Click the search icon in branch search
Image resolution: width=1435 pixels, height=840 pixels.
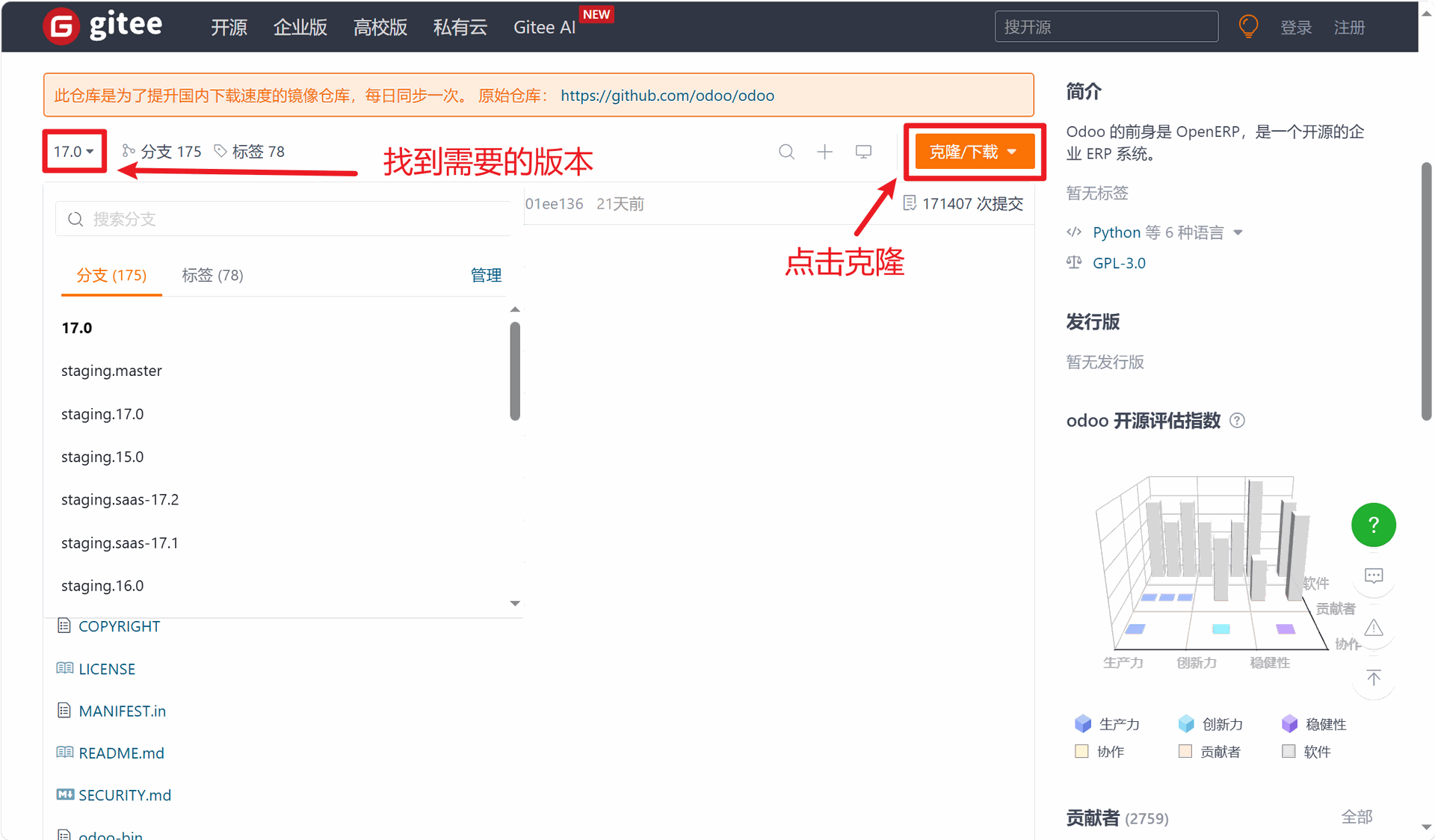[75, 219]
